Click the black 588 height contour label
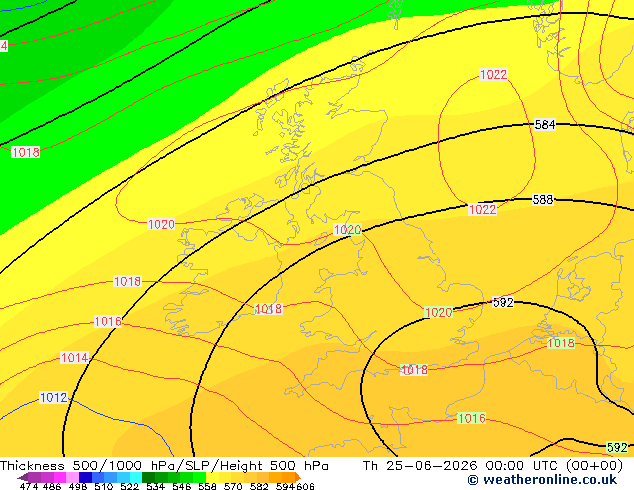This screenshot has width=634, height=490. tap(543, 199)
